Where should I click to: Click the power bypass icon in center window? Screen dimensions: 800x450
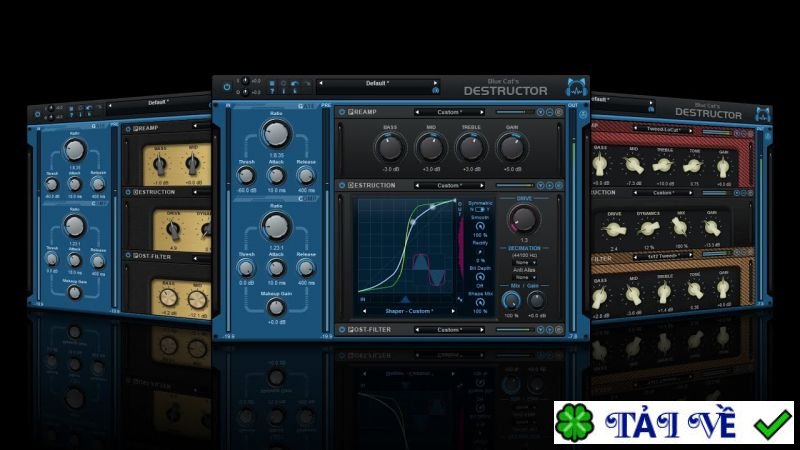(227, 87)
